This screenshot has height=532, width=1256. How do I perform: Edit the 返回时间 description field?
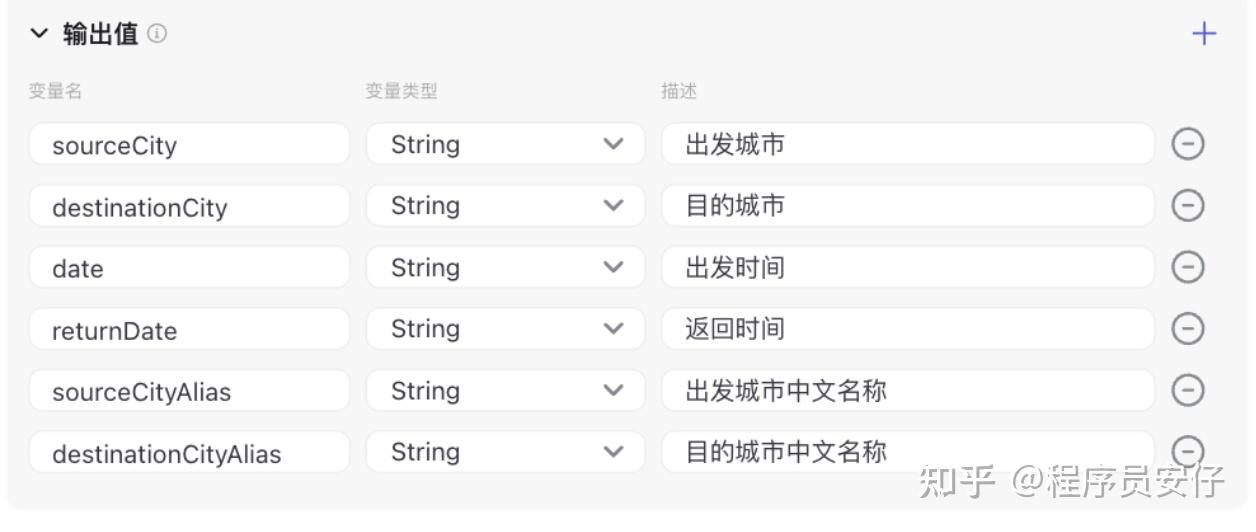pos(908,329)
